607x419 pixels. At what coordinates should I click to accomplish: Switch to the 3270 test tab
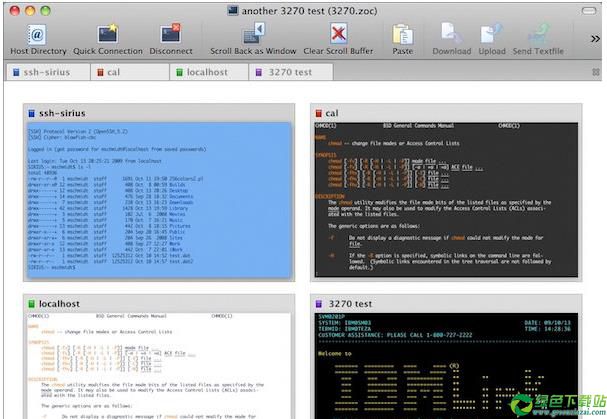[291, 72]
